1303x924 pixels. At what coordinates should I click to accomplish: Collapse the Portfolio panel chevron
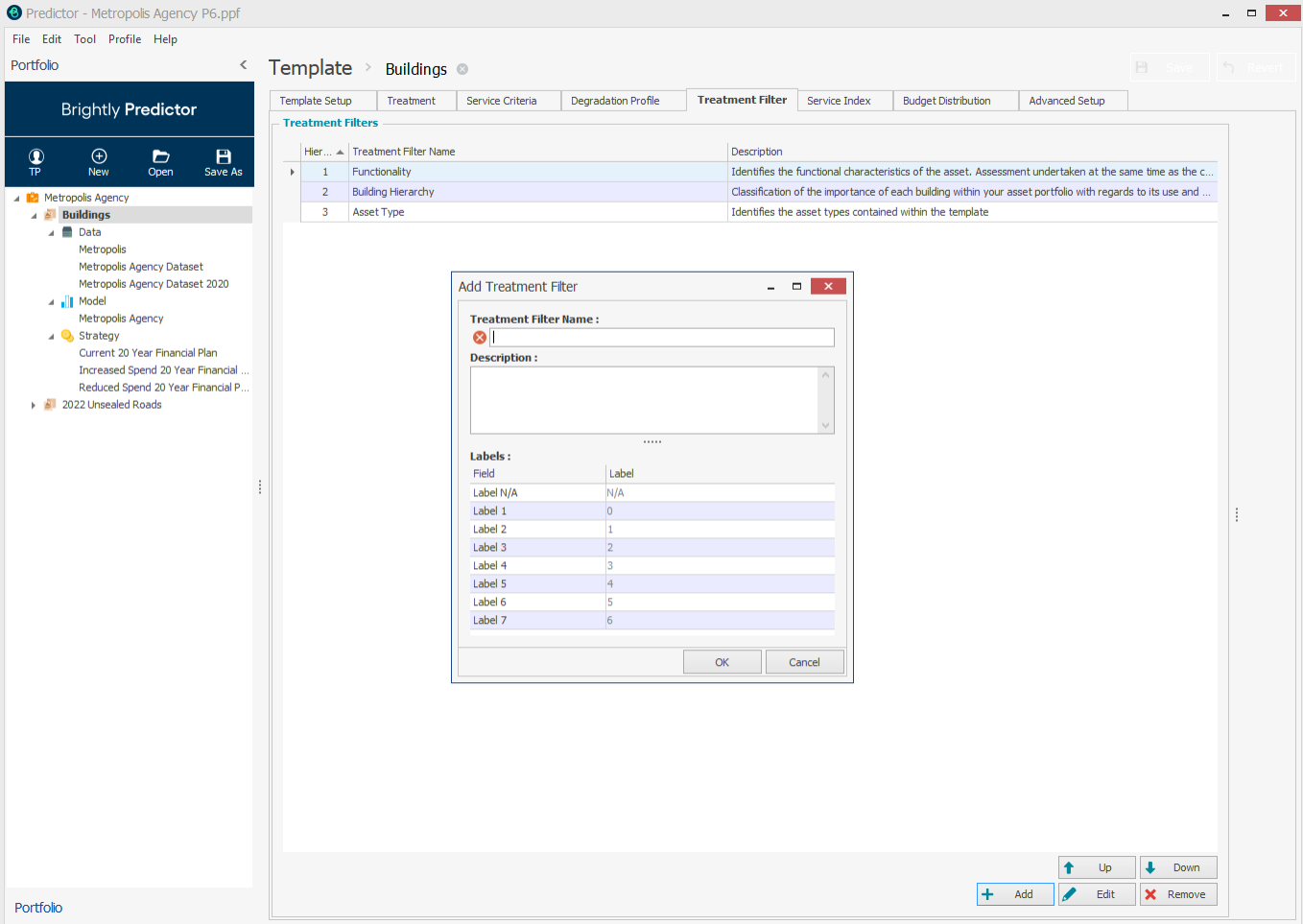[243, 65]
